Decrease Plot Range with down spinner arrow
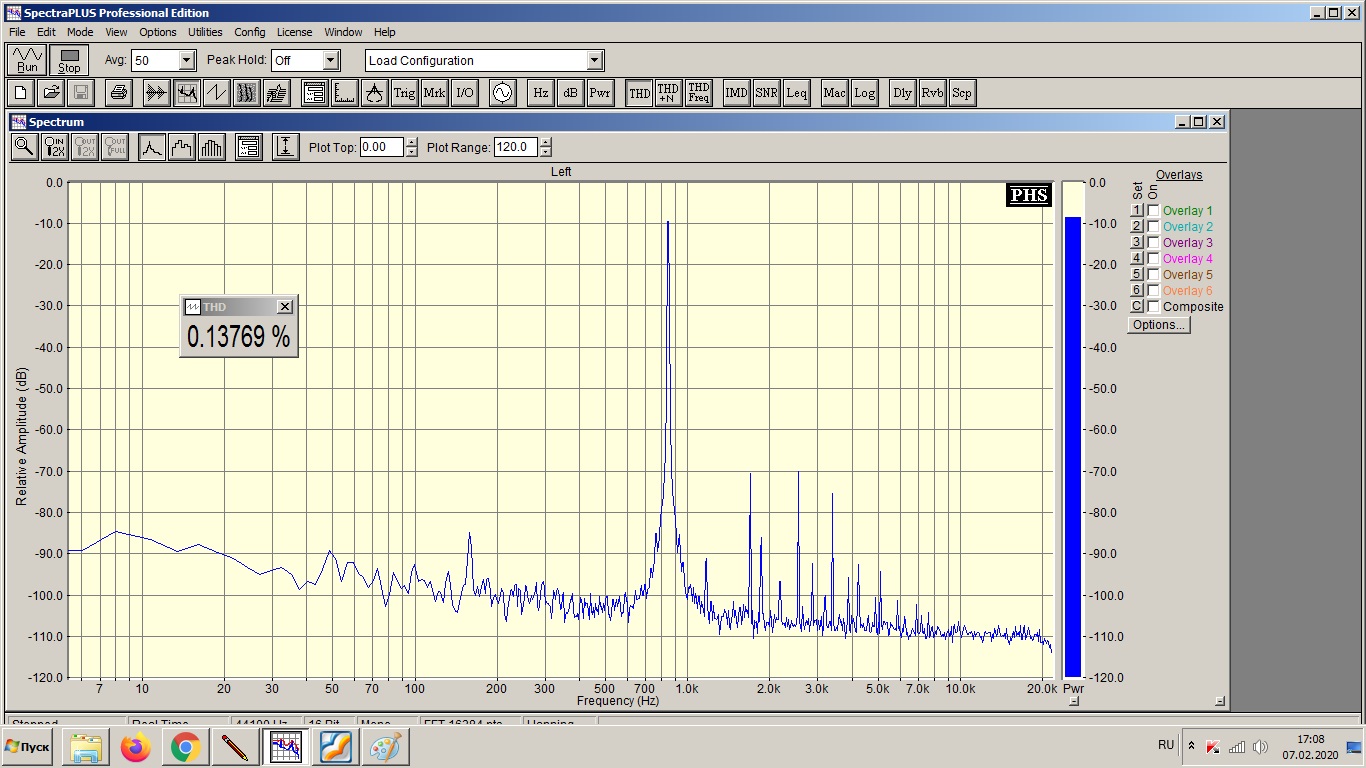Screen dimensions: 1366x768 tap(545, 152)
